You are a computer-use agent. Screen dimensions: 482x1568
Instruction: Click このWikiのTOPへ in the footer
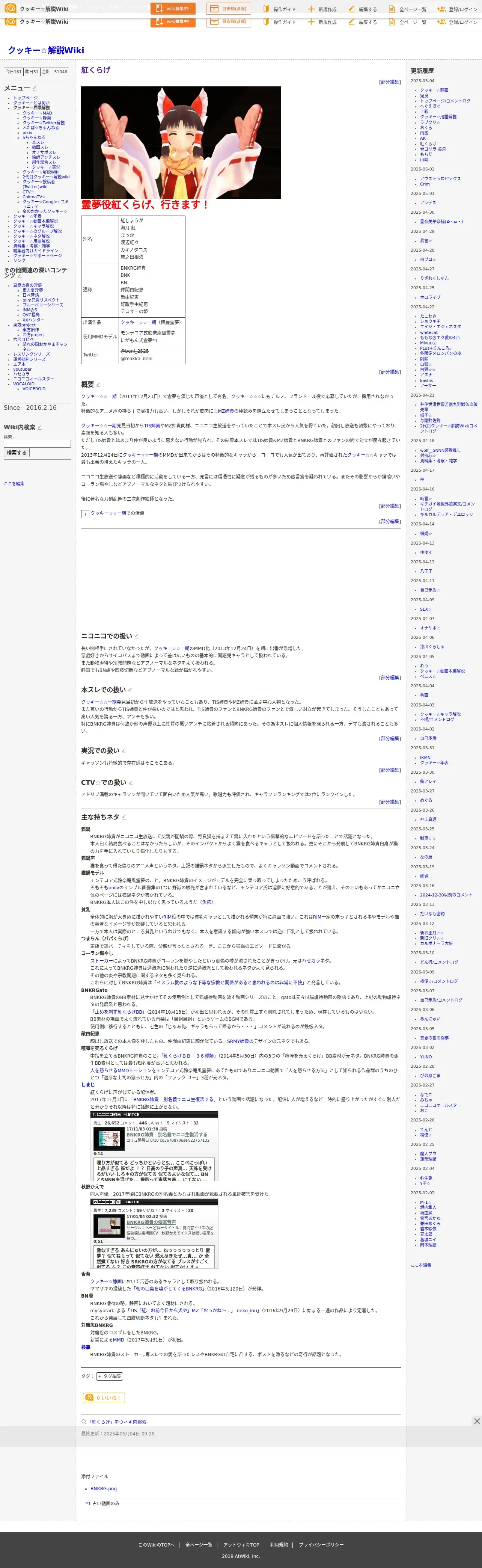[157, 1545]
